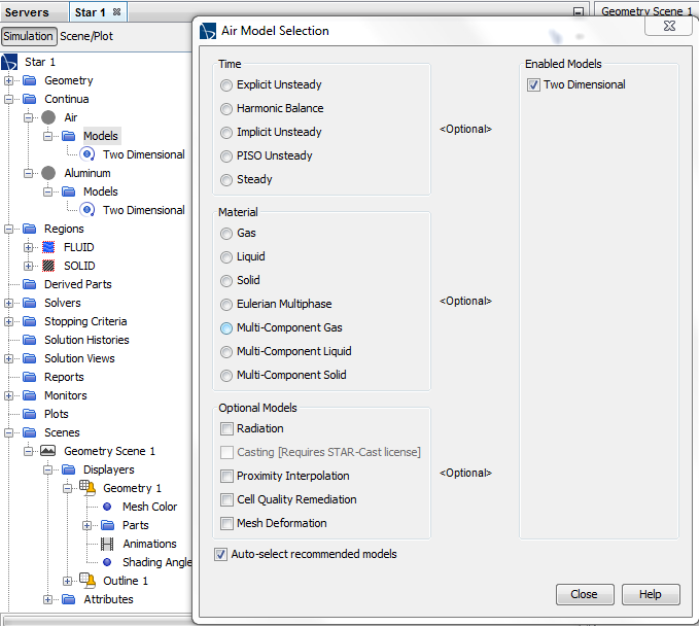Enable the Radiation optional model
Image resolution: width=699 pixels, height=626 pixels.
[x=227, y=429]
